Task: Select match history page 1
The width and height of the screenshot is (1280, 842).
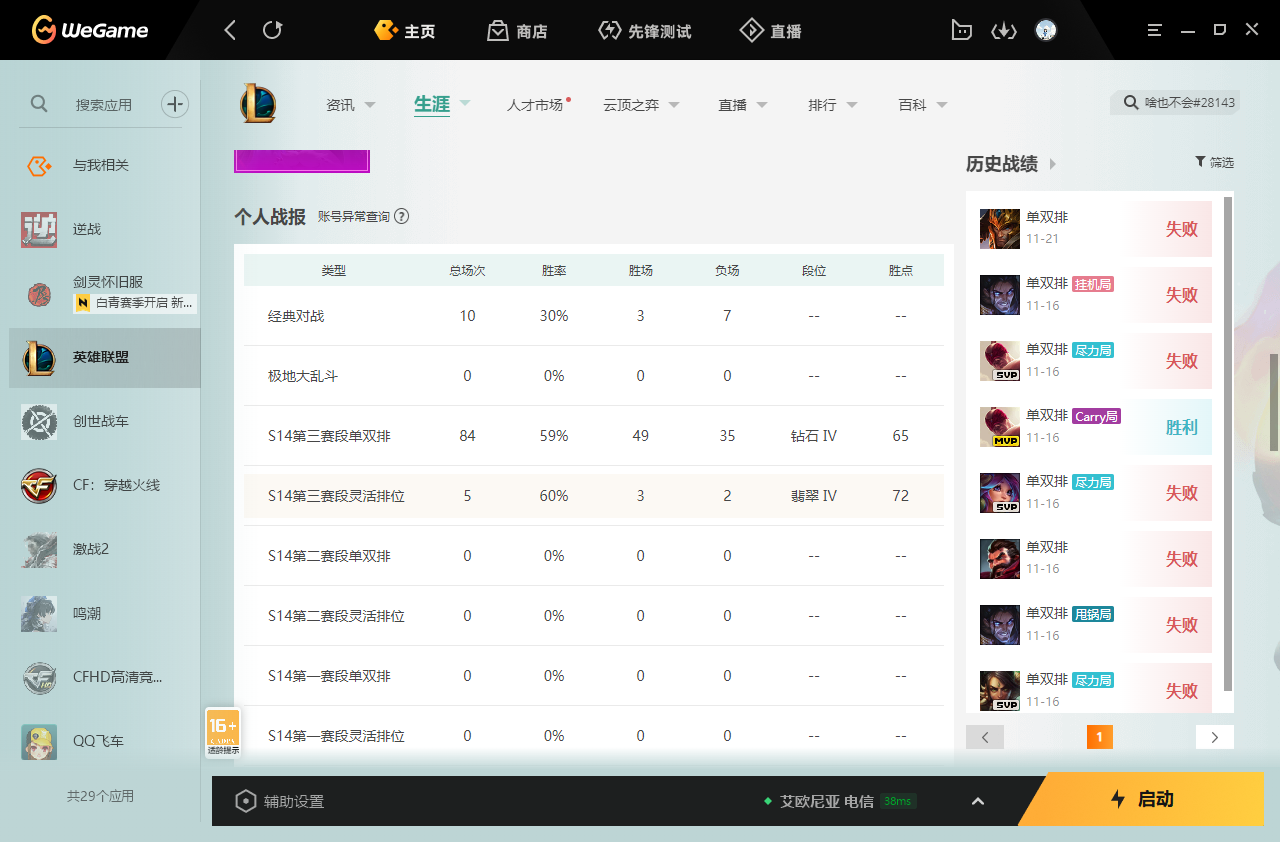Action: click(1099, 737)
